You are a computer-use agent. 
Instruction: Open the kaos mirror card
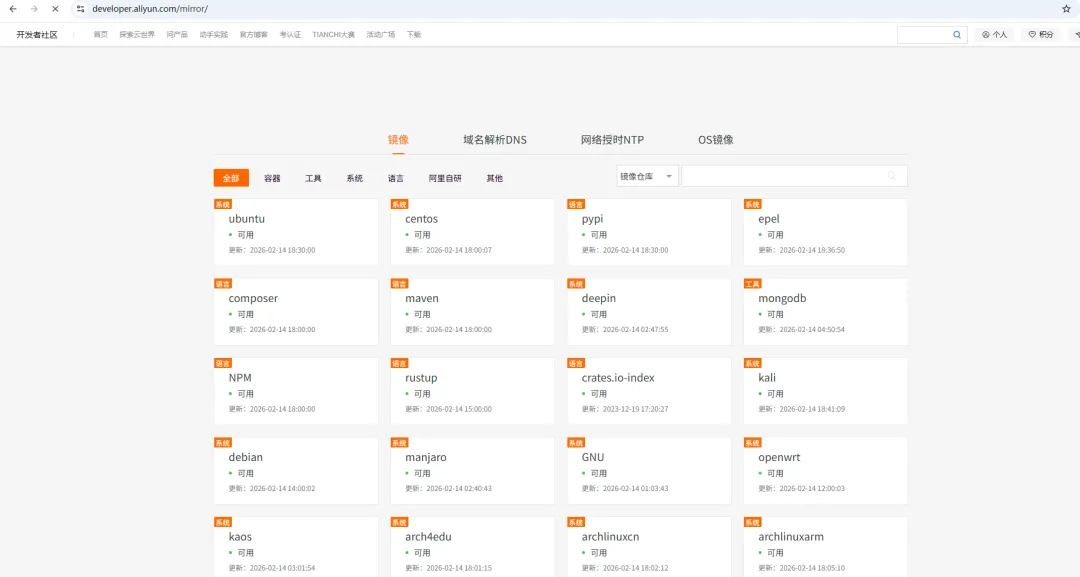click(295, 547)
